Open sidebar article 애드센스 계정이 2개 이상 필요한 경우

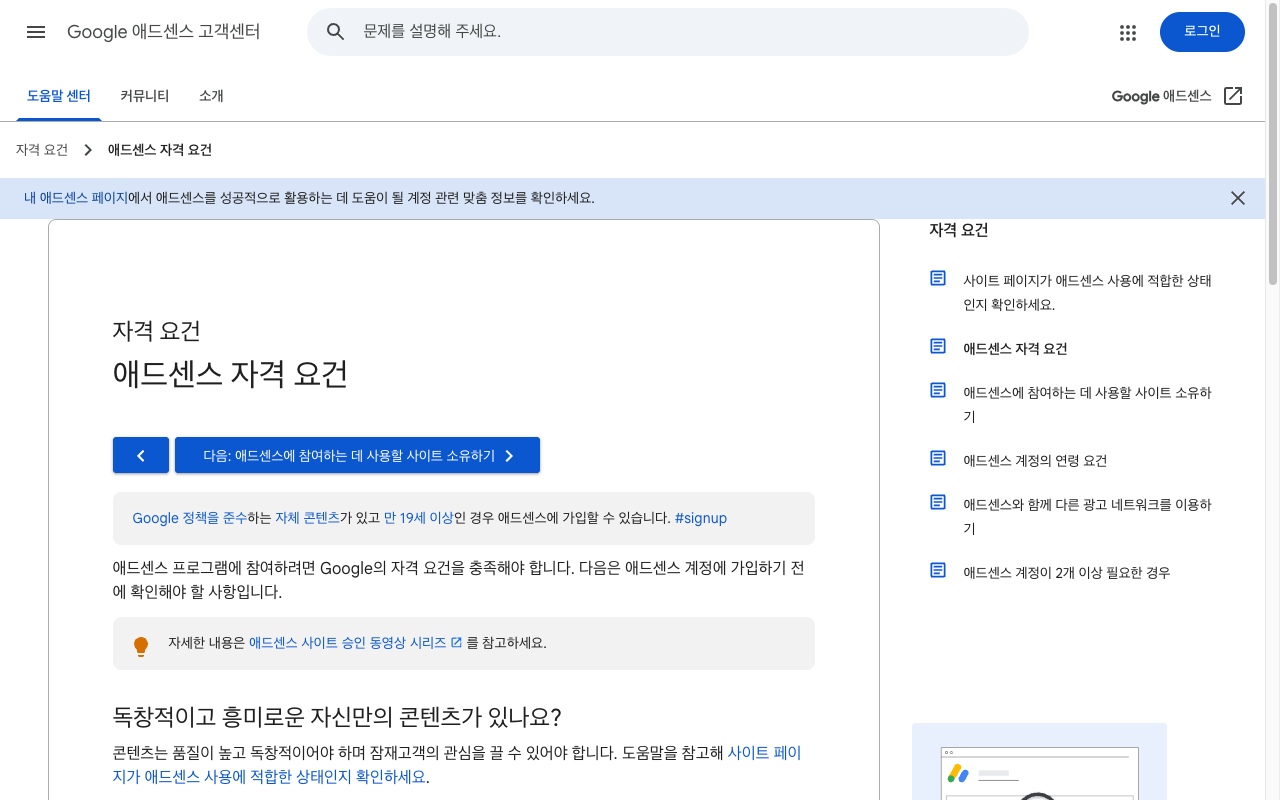point(1066,573)
